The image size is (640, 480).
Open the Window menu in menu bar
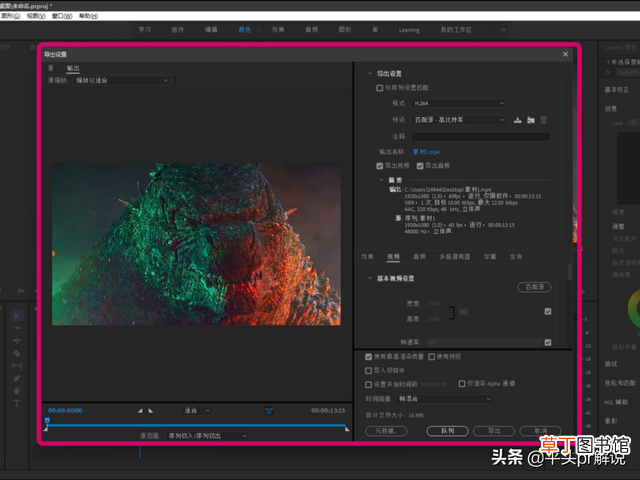pyautogui.click(x=62, y=16)
